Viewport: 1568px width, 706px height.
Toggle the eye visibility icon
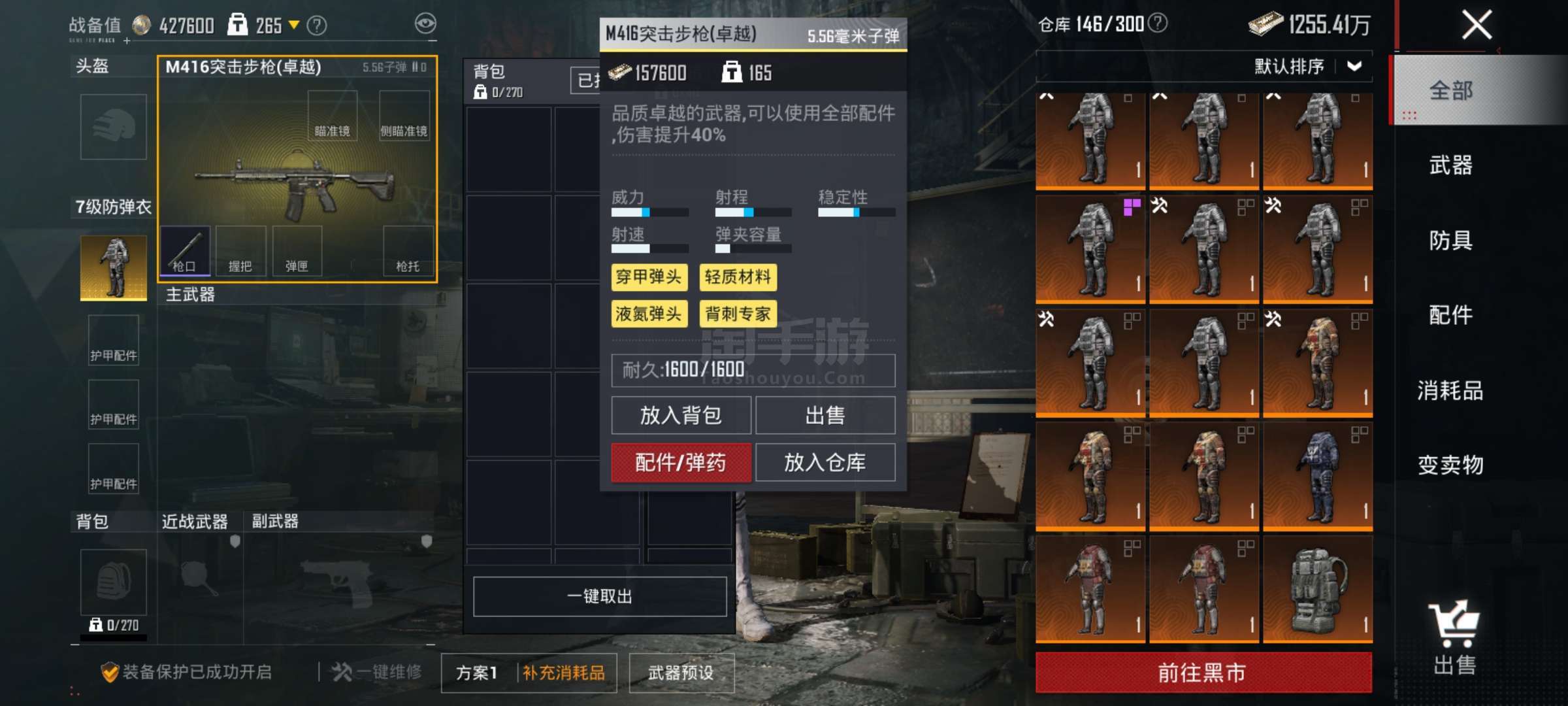click(425, 24)
